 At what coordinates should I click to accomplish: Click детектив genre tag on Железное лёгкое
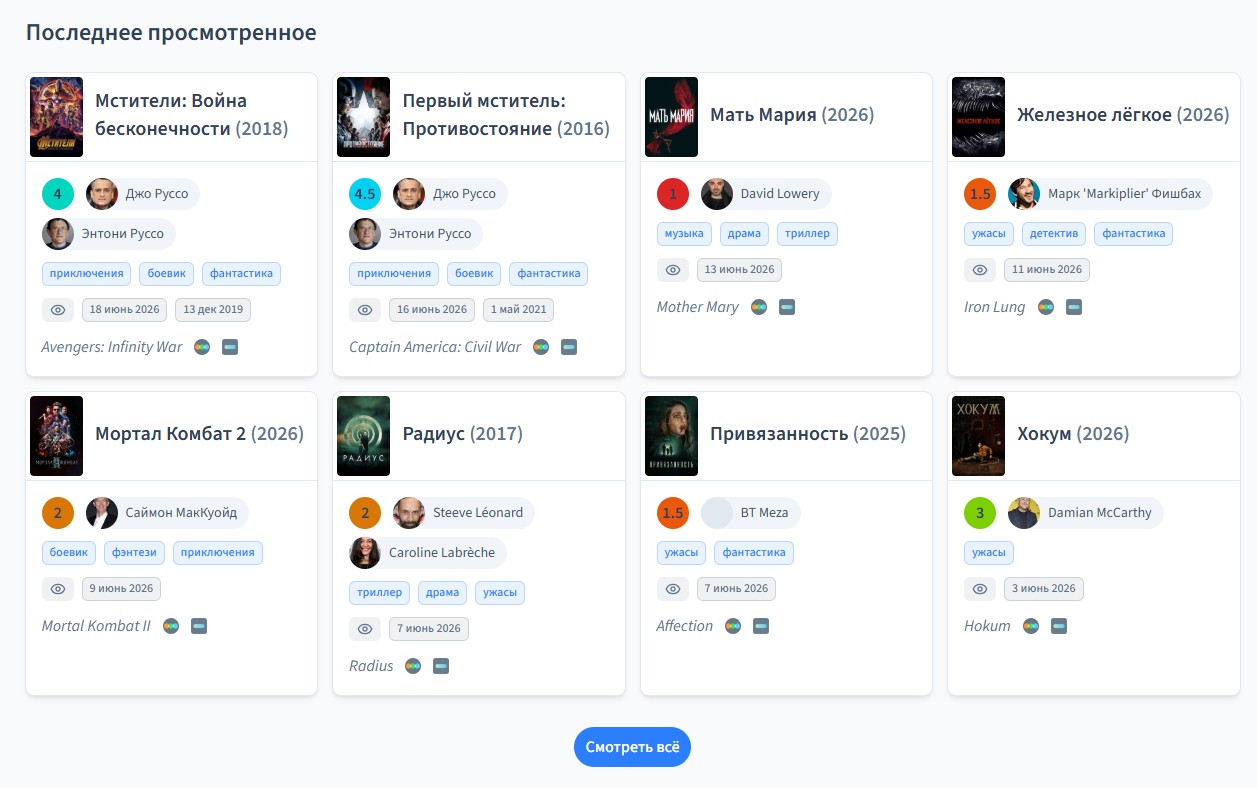point(1054,234)
